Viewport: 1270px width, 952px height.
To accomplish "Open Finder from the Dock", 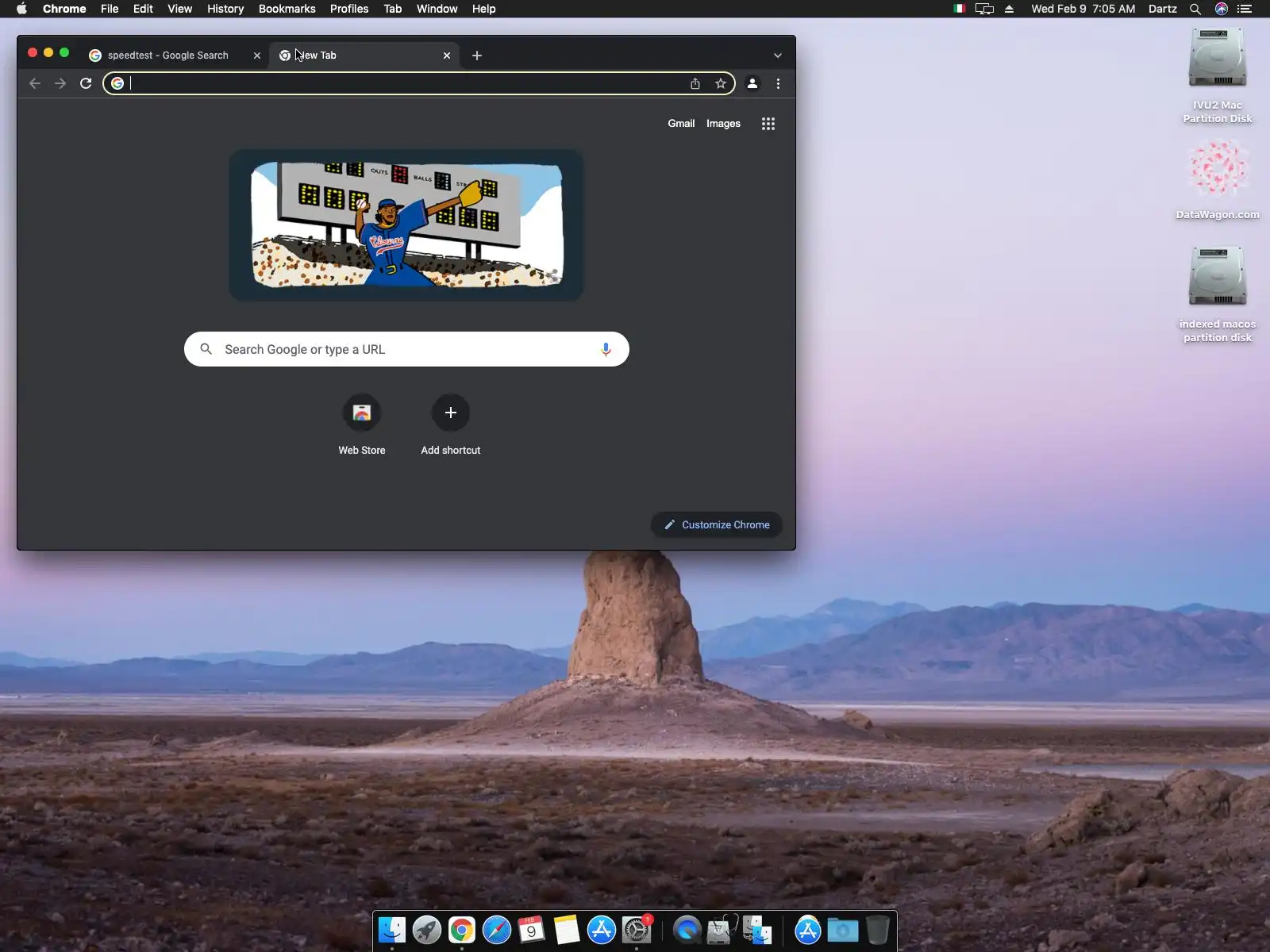I will tap(392, 930).
